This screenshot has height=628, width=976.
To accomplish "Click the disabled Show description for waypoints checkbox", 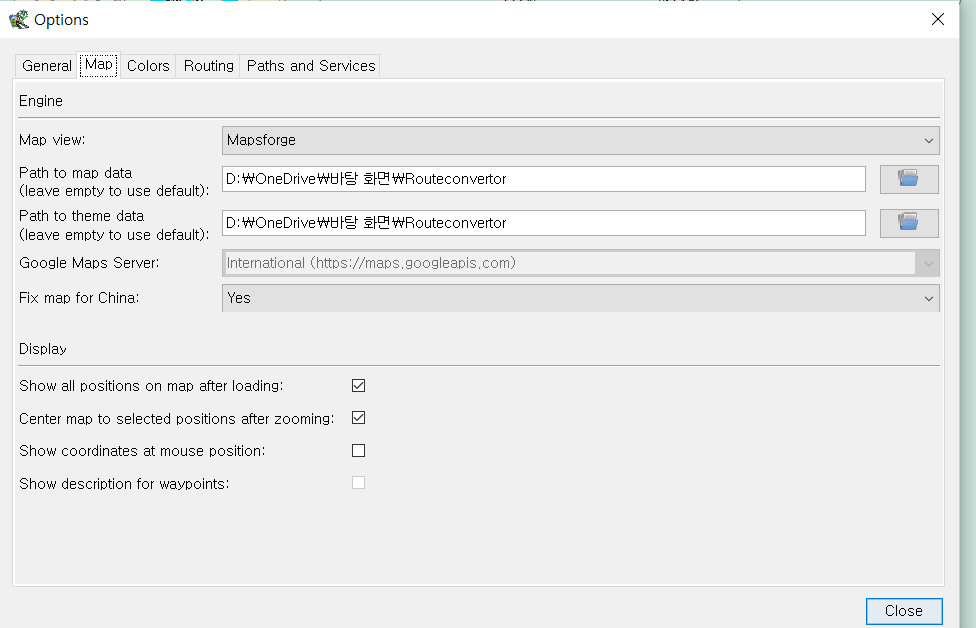I will click(x=359, y=483).
